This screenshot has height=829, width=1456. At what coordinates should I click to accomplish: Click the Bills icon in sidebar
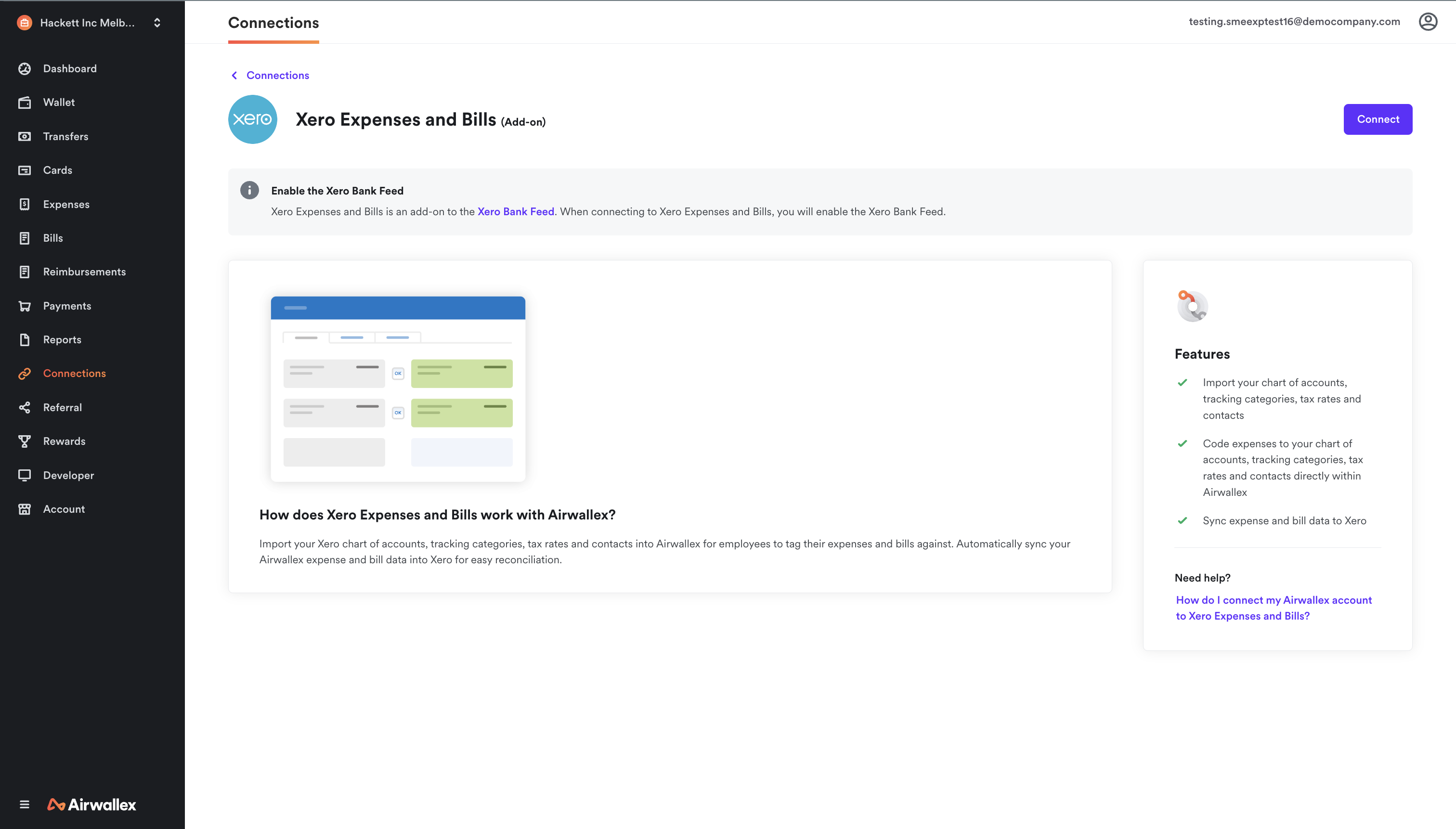coord(25,238)
